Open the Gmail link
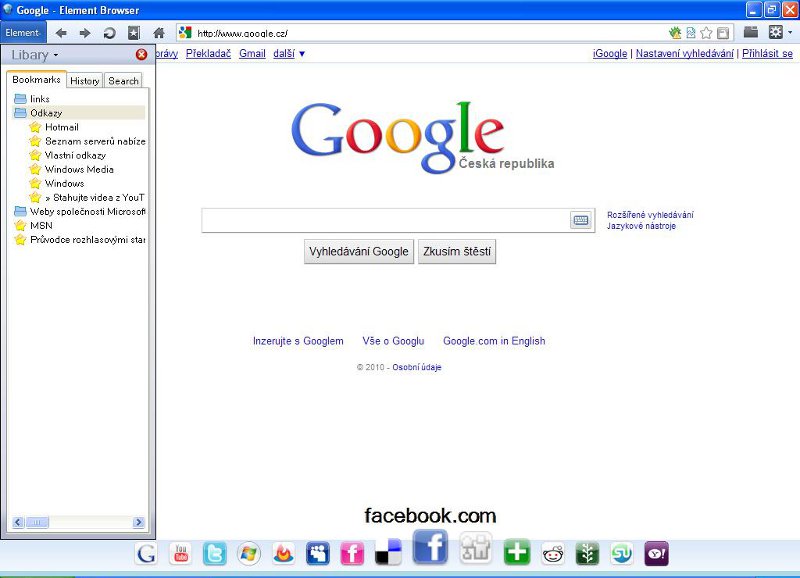 point(252,54)
